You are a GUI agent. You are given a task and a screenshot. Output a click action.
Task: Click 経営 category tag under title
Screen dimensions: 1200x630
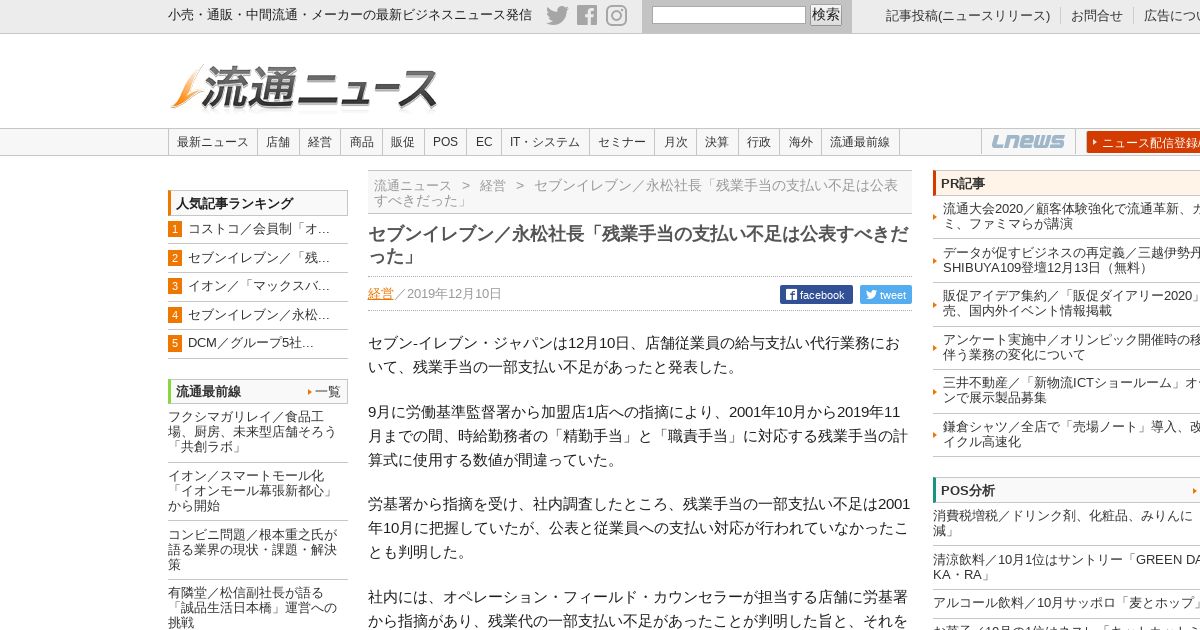coord(381,294)
